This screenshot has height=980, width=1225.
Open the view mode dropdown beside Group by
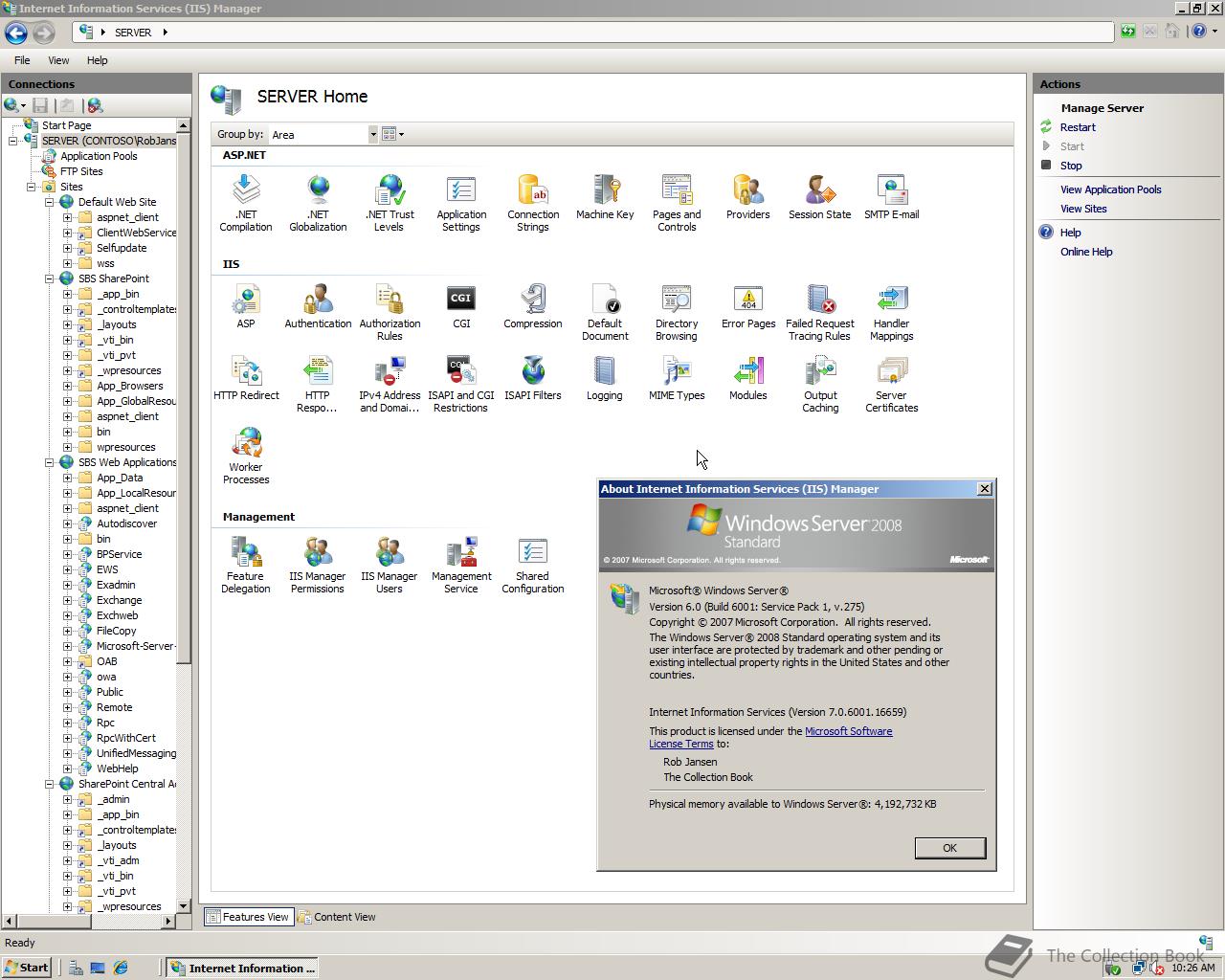point(392,134)
